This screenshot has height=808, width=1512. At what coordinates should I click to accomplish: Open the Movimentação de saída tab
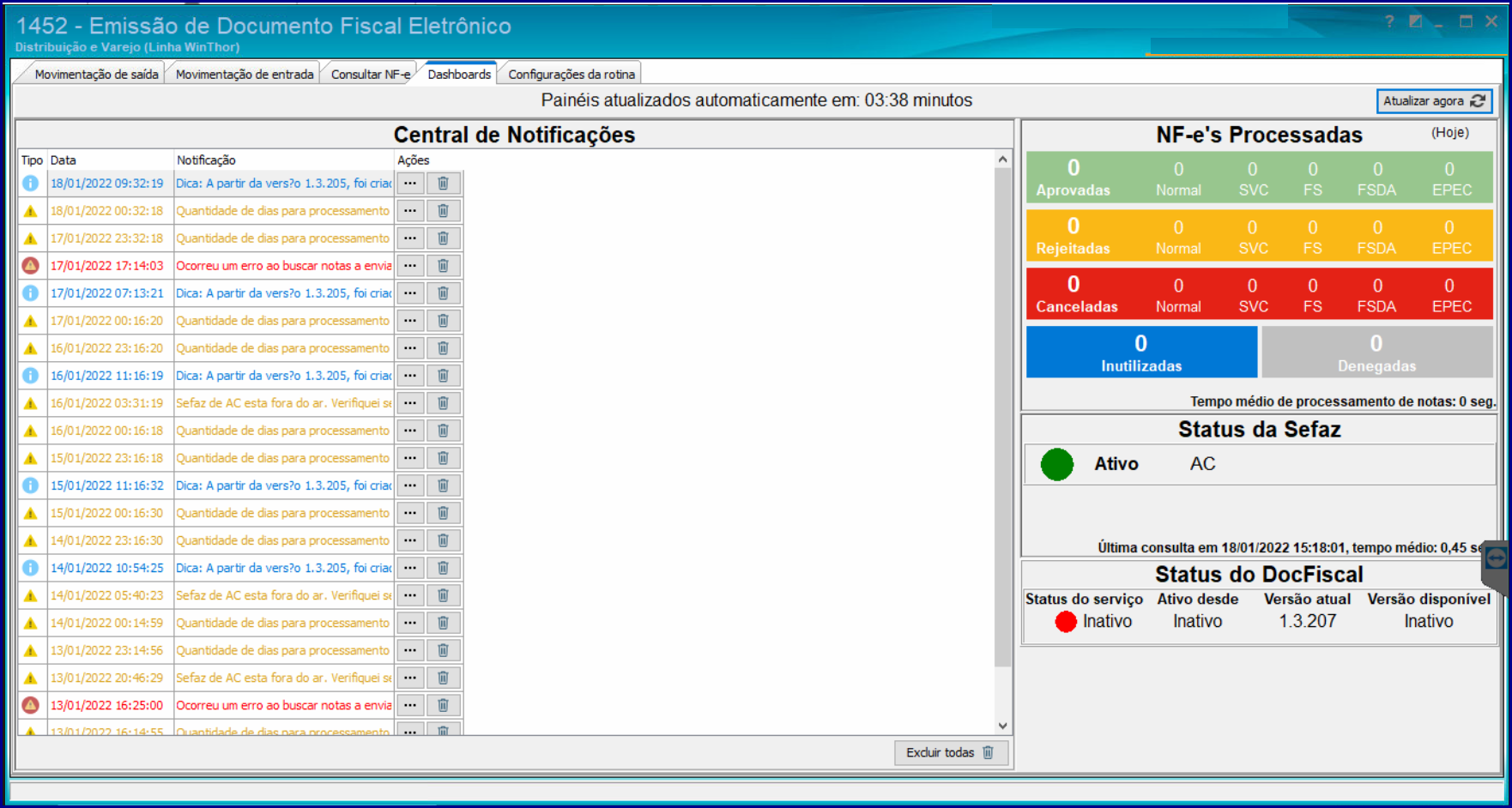(96, 75)
